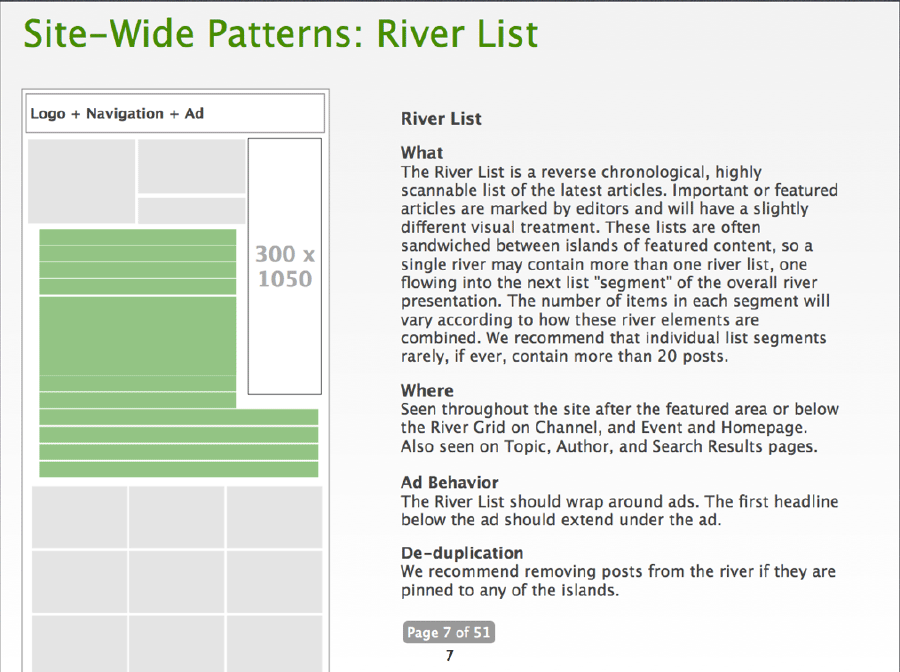Click the "Ad Behavior" heading
This screenshot has width=900, height=672.
449,483
